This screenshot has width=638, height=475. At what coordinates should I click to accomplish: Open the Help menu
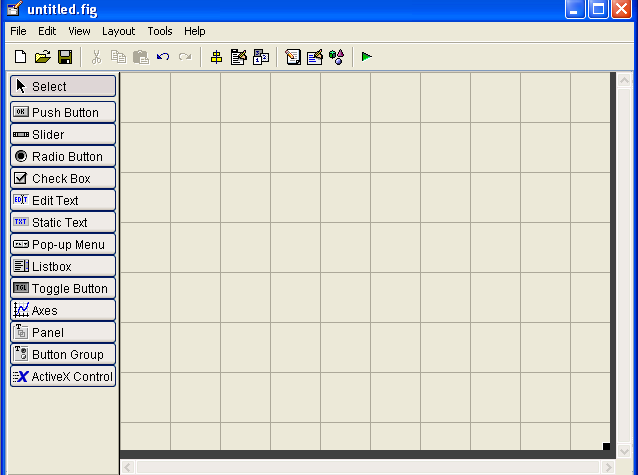coord(194,31)
